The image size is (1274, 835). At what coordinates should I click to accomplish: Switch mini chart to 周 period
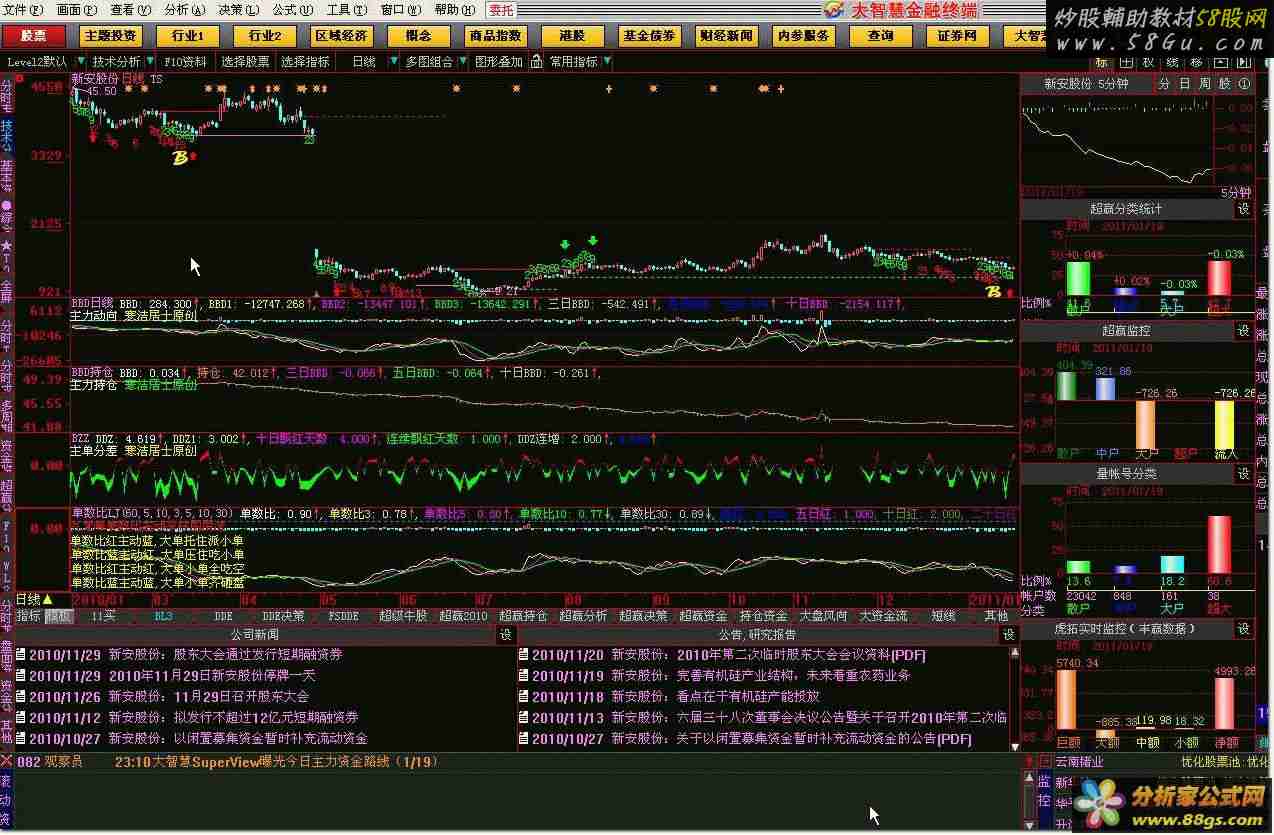point(1205,84)
